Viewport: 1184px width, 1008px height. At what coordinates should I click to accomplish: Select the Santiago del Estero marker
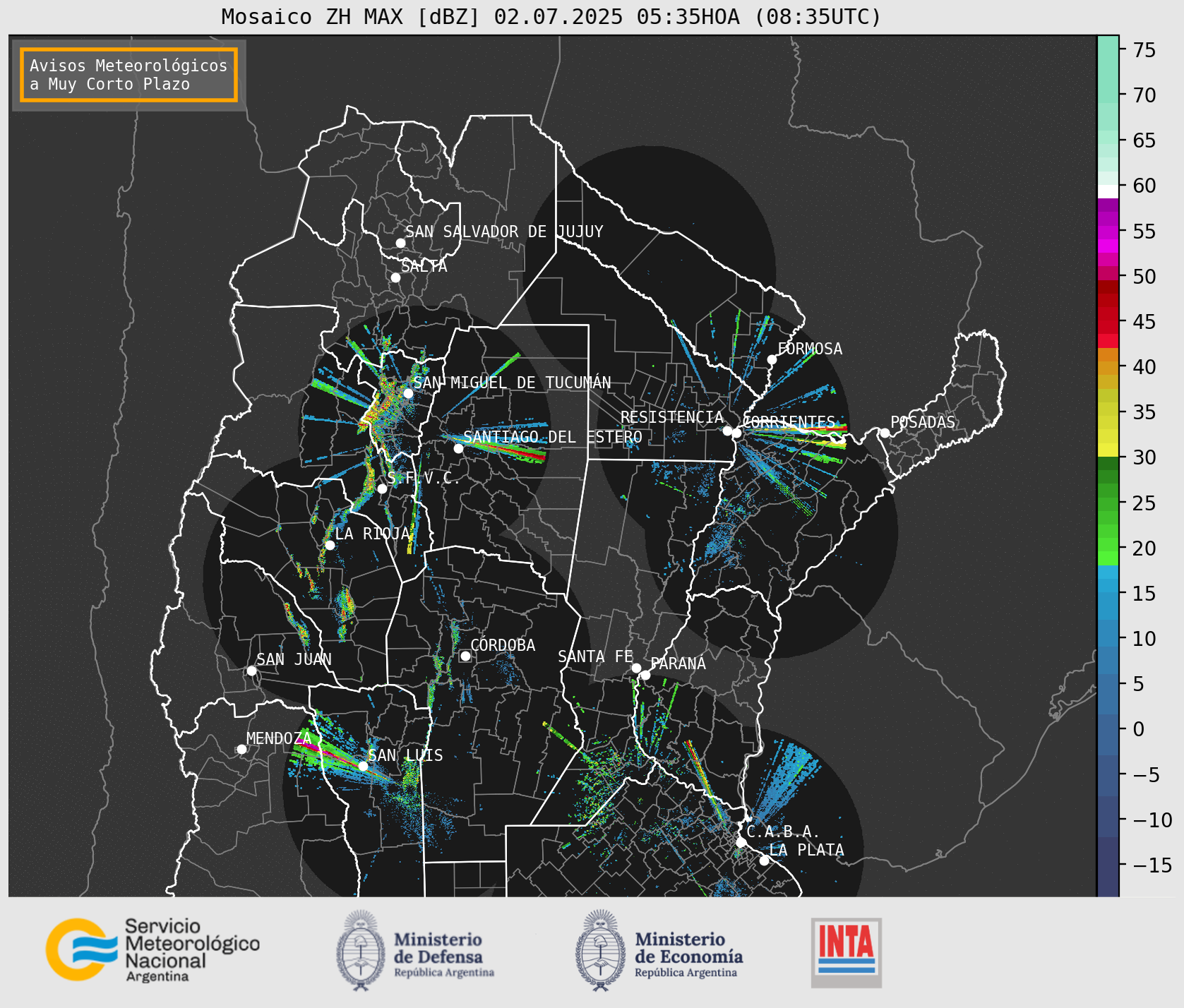pos(458,448)
